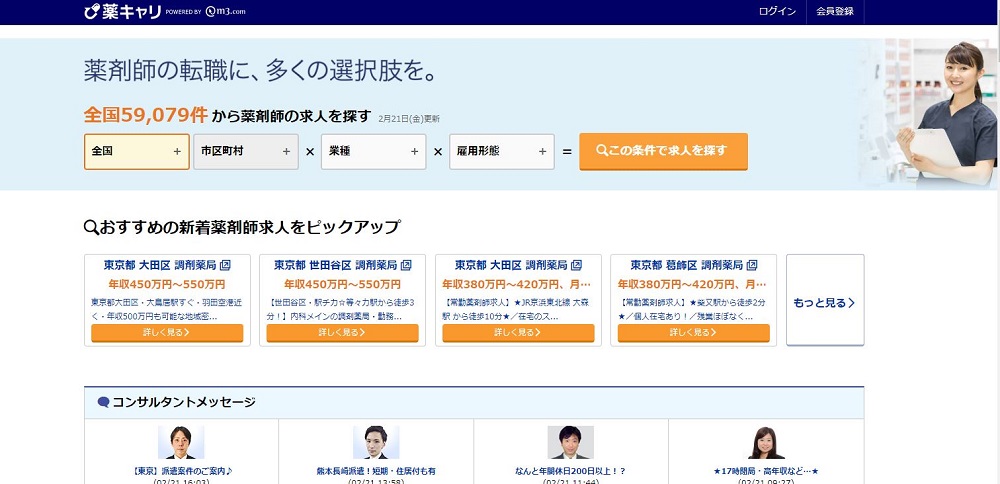Click 詳しく見る on the 葛飾区 card
This screenshot has width=1000, height=484.
(x=693, y=333)
